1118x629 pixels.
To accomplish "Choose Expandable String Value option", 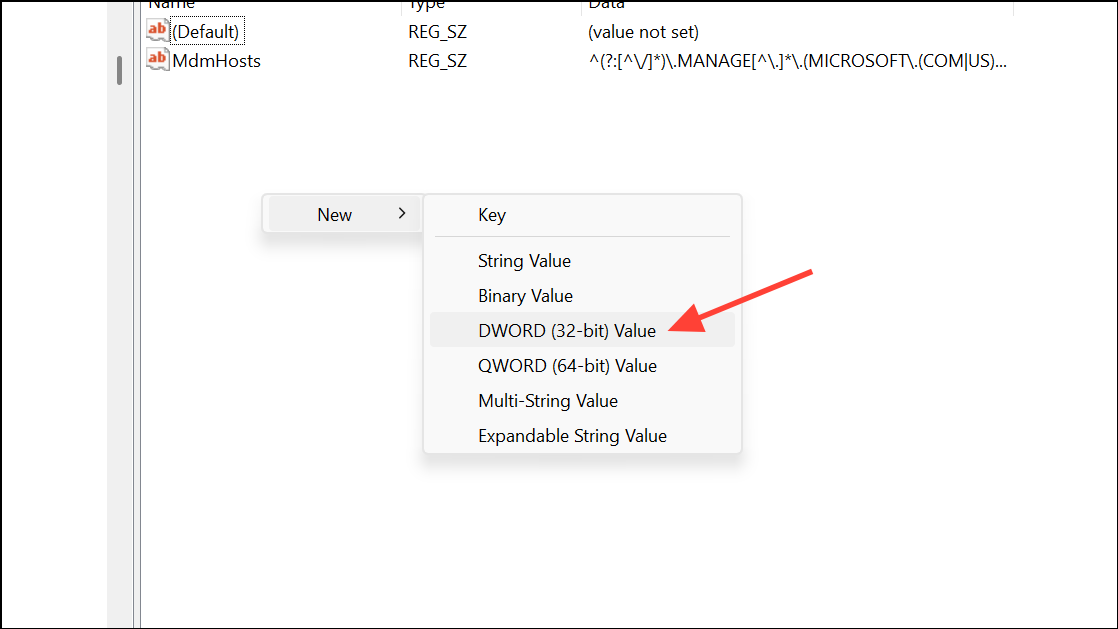I will tap(572, 435).
